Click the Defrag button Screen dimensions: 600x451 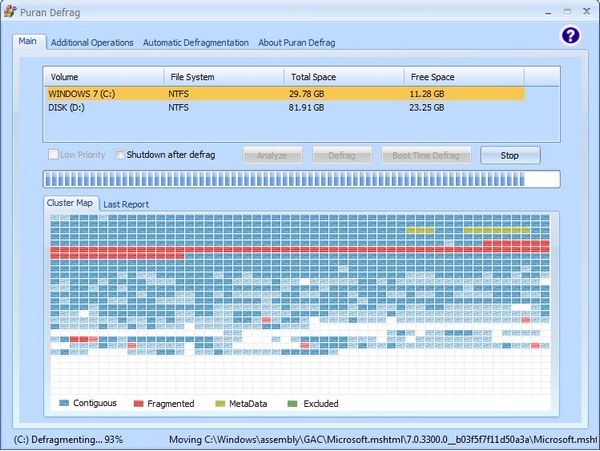click(342, 155)
